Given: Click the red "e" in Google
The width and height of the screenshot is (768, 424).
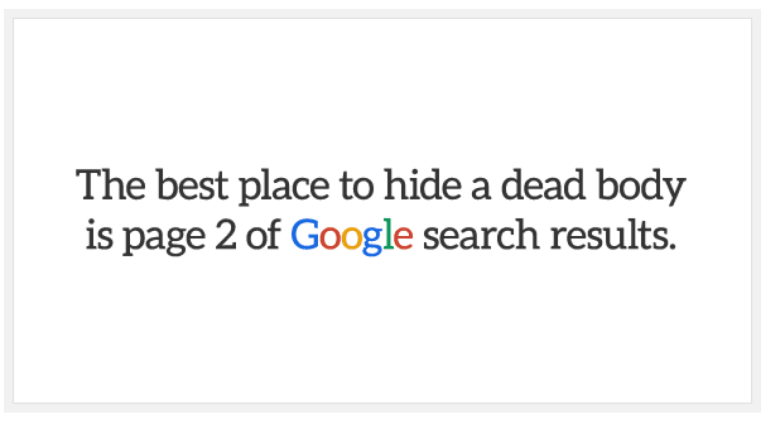Looking at the screenshot, I should (x=401, y=239).
